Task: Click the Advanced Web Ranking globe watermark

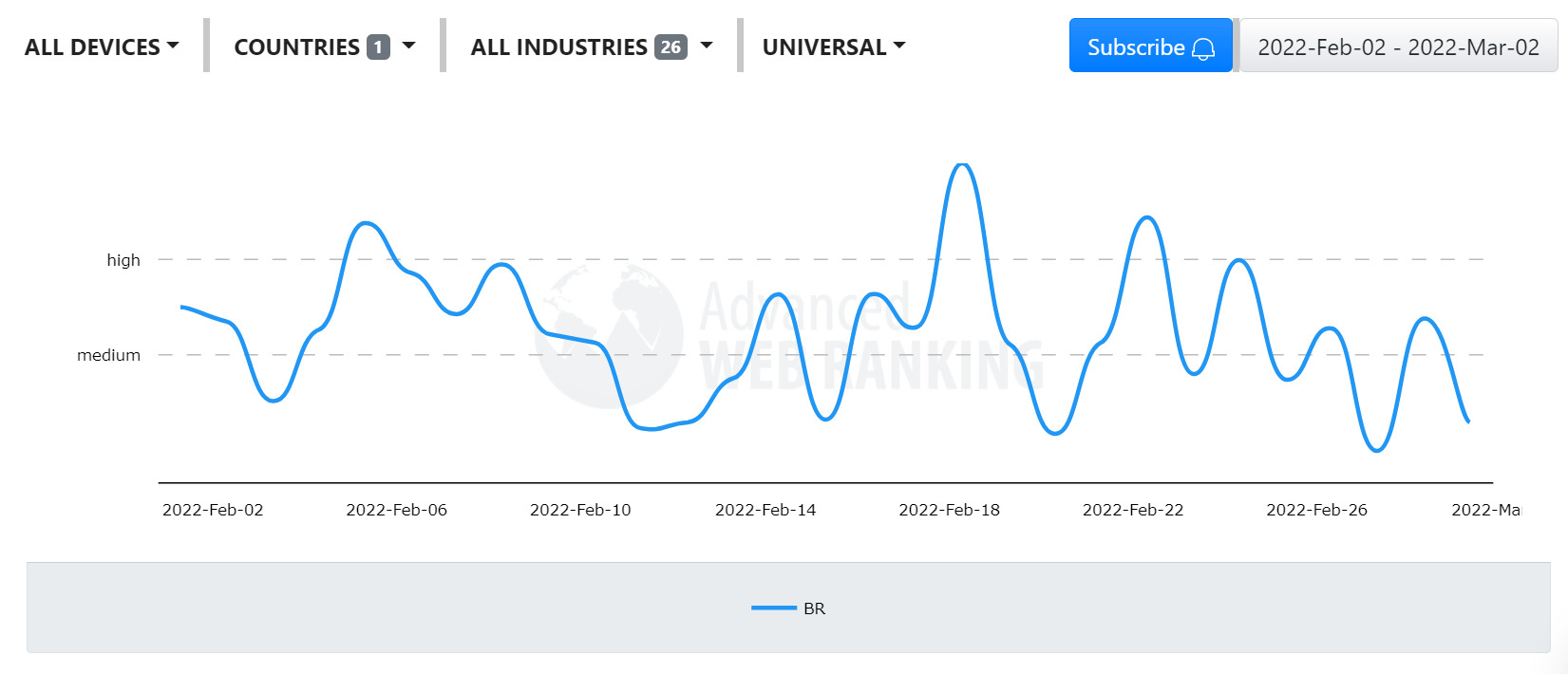Action: pyautogui.click(x=609, y=335)
